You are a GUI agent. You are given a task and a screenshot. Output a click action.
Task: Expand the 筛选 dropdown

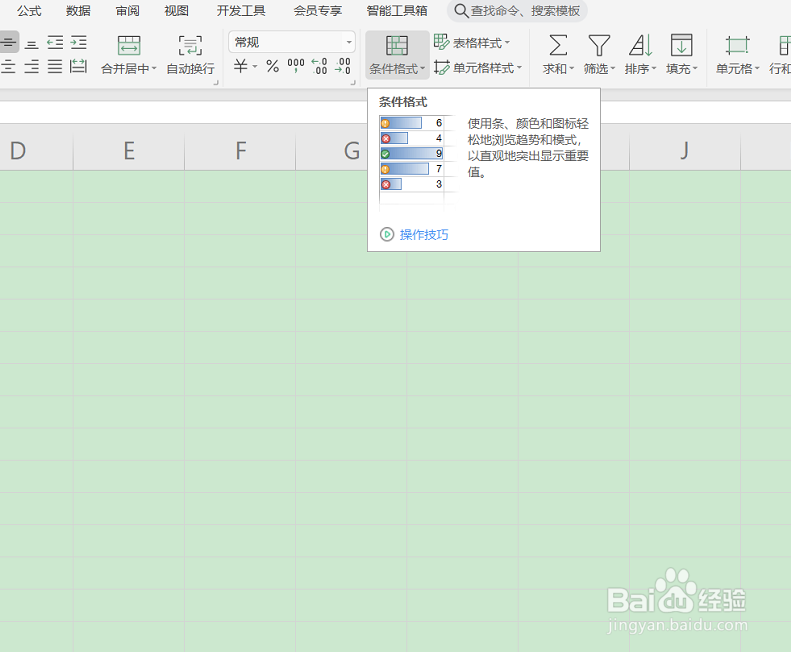(599, 69)
